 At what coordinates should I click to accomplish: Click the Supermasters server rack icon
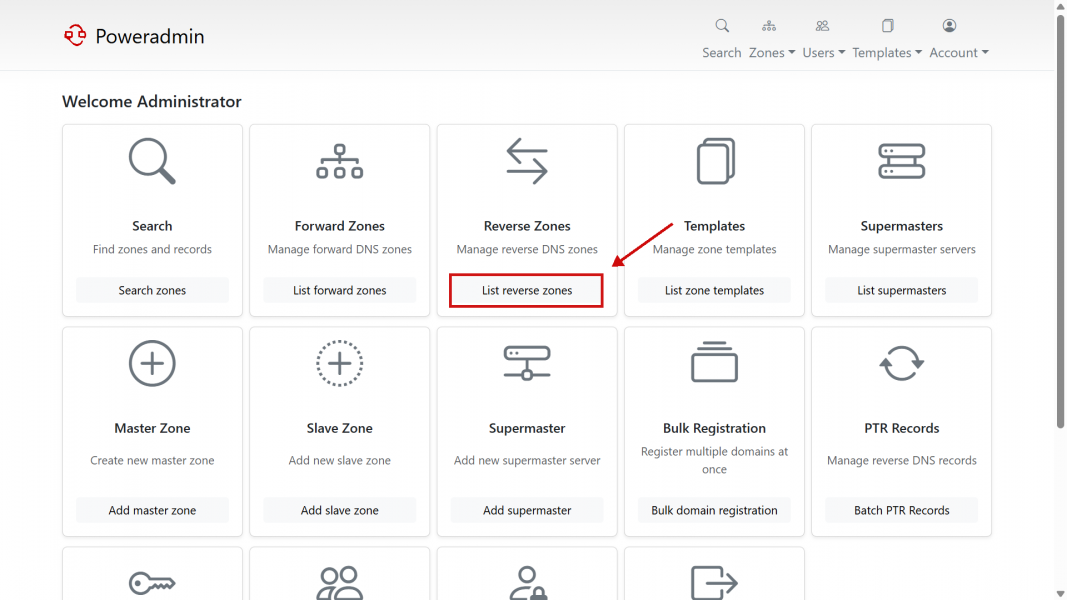click(901, 161)
